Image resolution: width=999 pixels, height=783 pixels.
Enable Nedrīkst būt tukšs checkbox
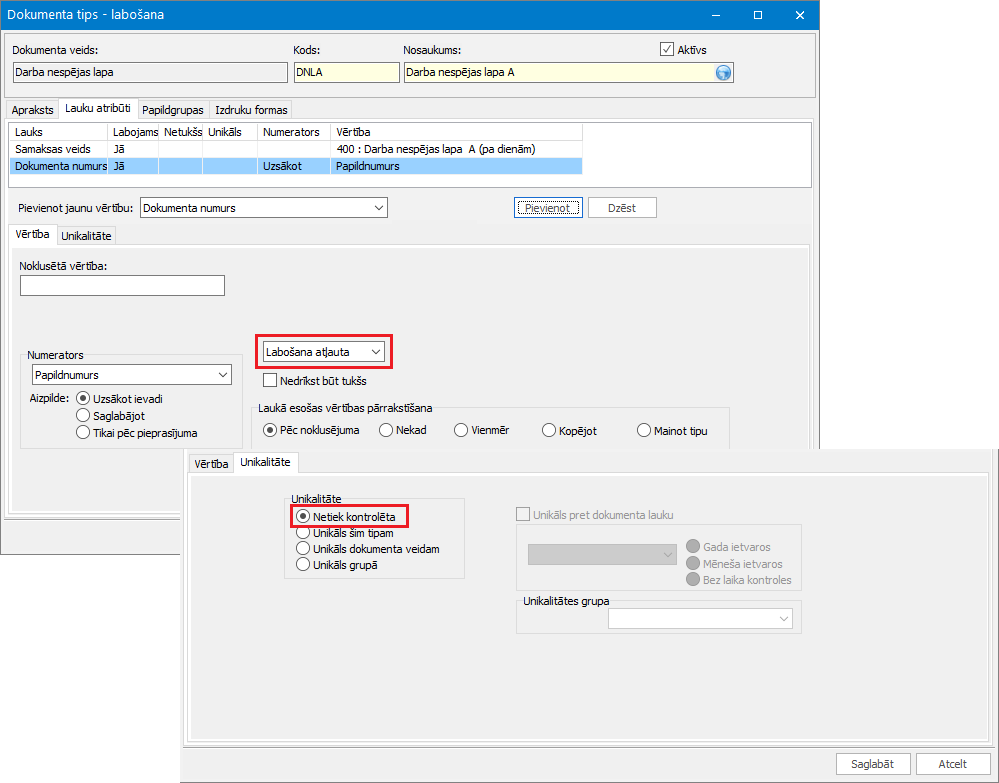point(270,381)
